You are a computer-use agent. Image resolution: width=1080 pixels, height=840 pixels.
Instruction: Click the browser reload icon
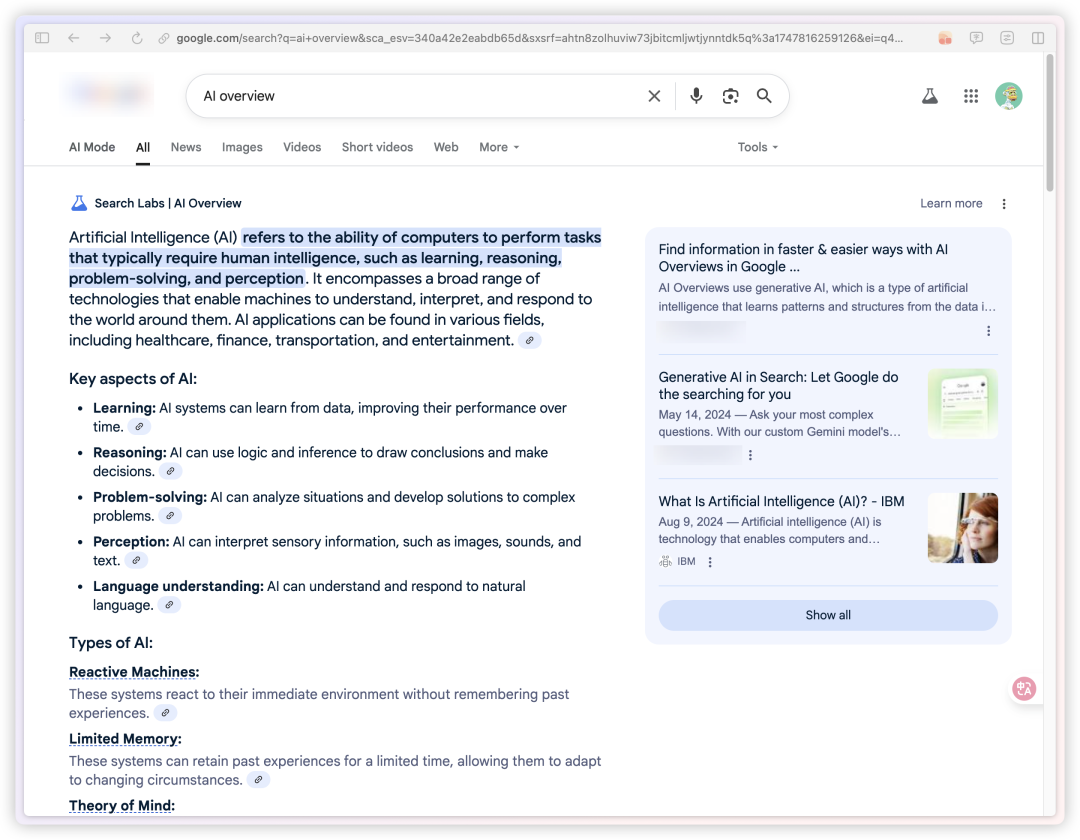pyautogui.click(x=136, y=38)
